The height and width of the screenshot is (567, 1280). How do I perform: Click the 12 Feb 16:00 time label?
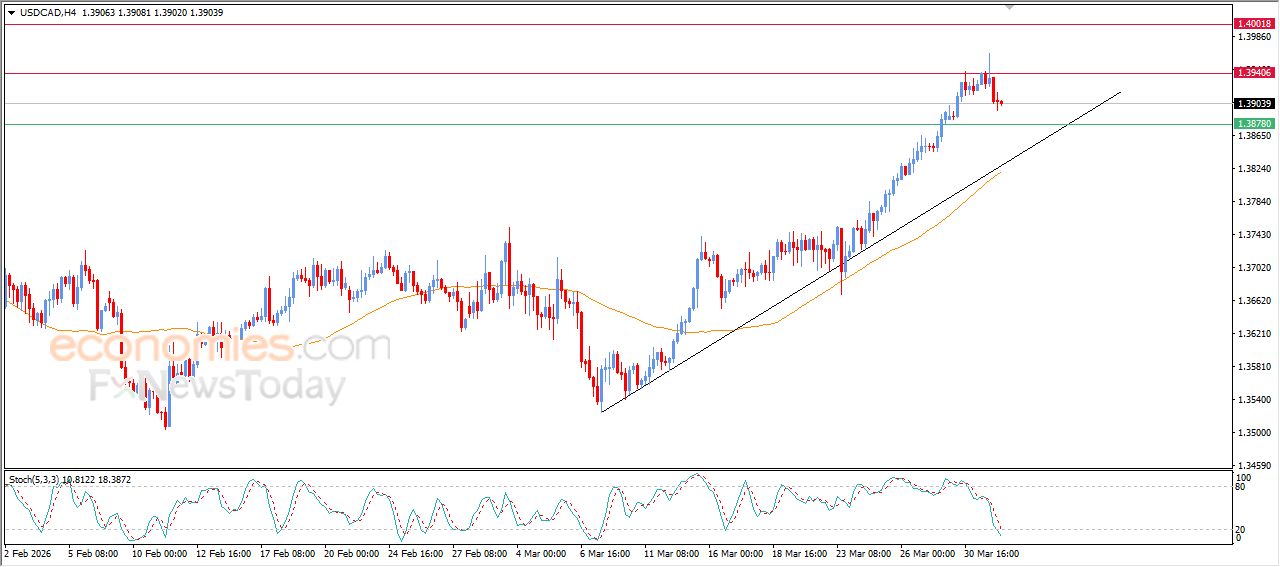[x=223, y=553]
